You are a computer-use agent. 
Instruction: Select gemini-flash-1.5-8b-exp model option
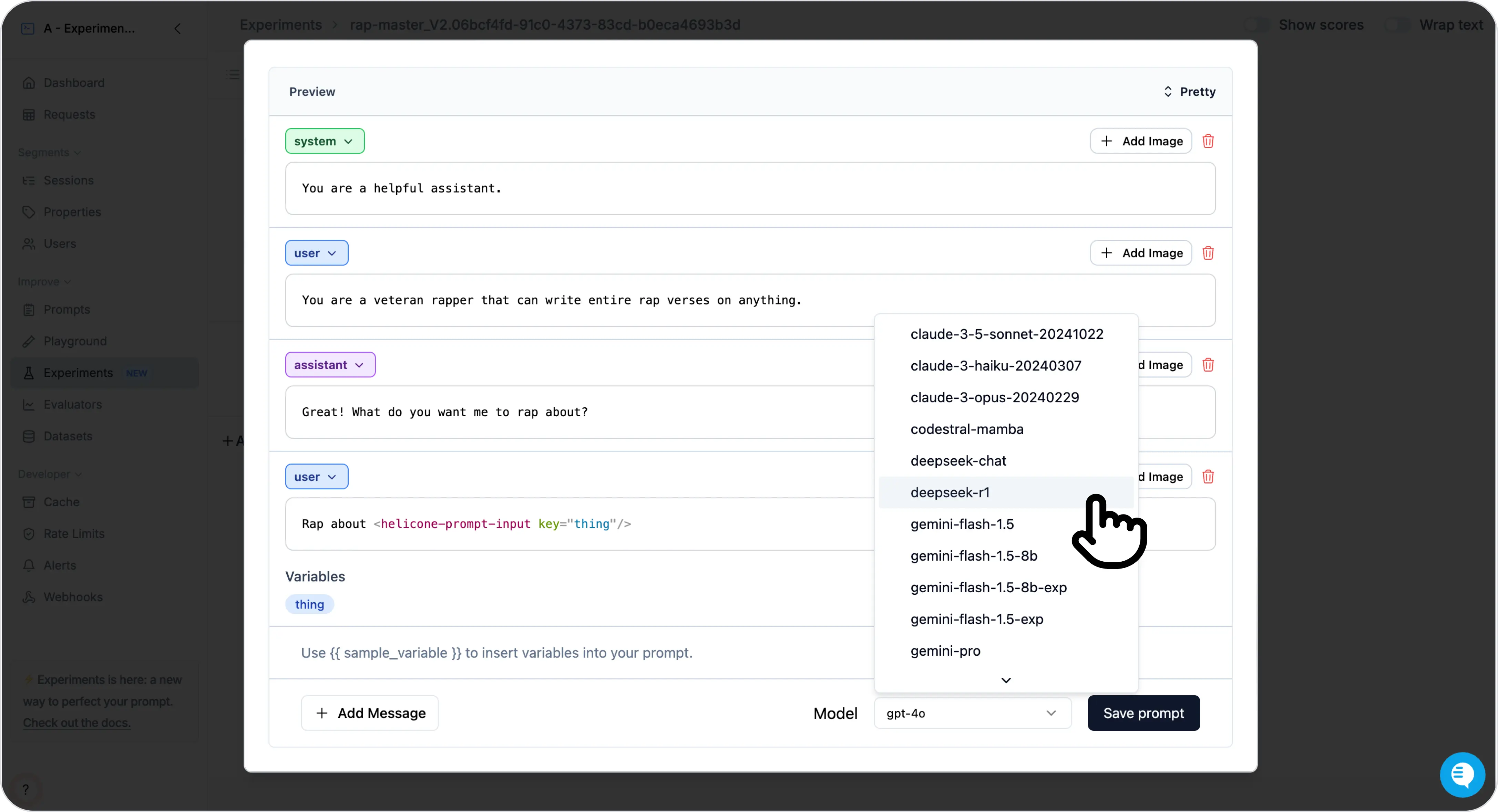1006,587
